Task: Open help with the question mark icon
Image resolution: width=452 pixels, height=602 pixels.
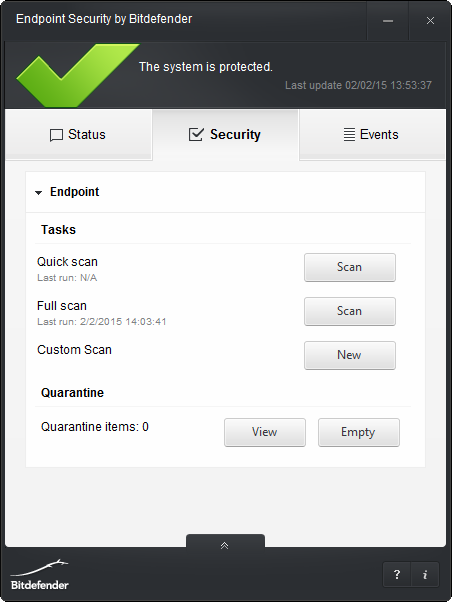Action: 397,575
